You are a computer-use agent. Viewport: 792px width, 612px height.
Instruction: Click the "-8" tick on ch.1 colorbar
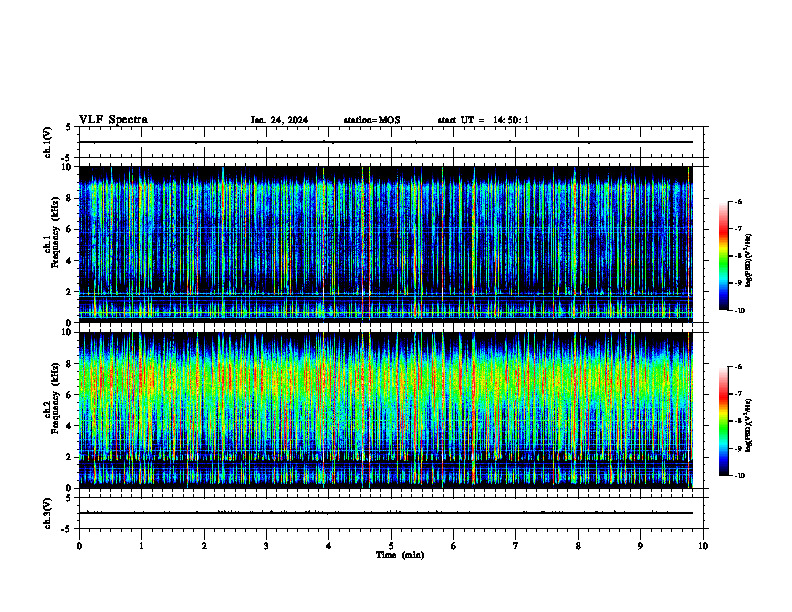(x=739, y=256)
